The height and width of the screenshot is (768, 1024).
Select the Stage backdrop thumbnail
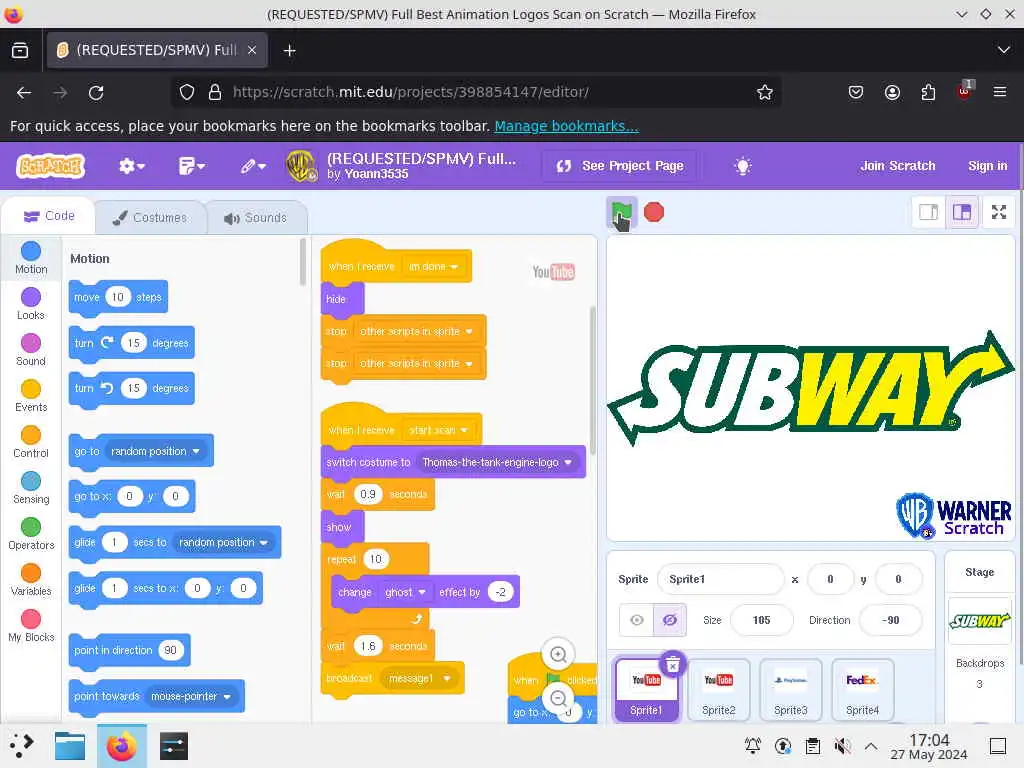[x=979, y=620]
